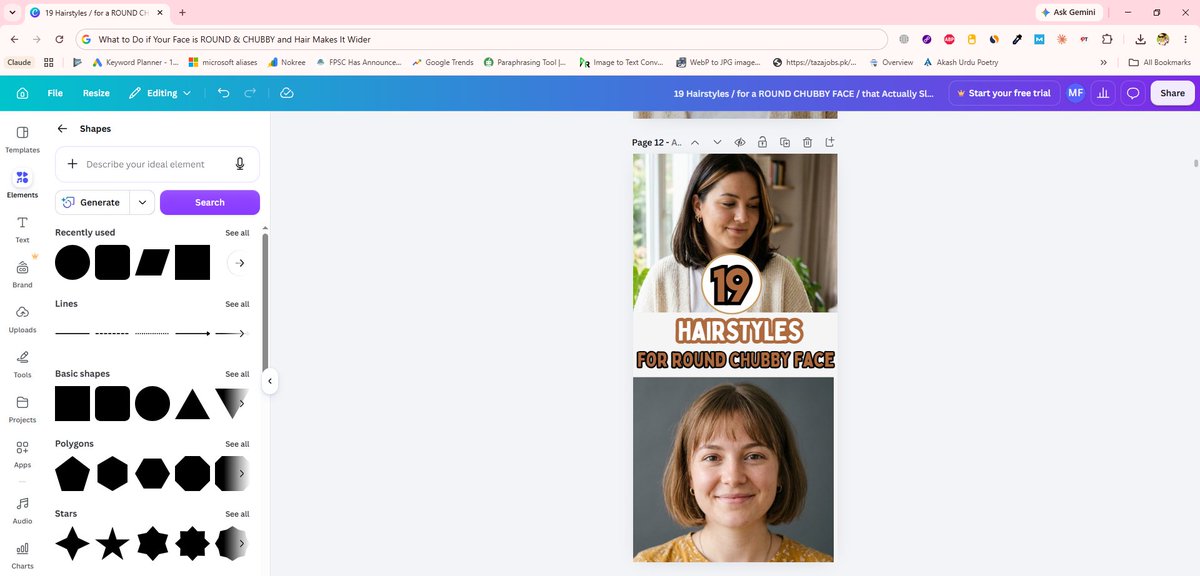Show more Polygons with arrow
1200x576 pixels.
coord(240,473)
